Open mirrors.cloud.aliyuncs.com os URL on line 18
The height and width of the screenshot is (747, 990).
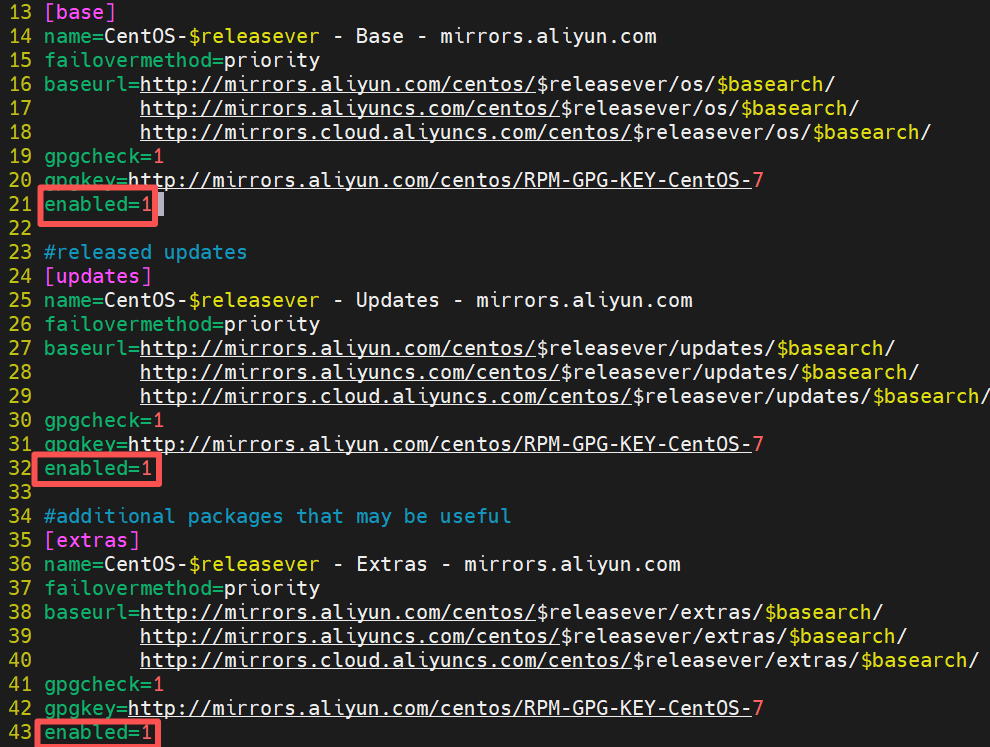535,132
